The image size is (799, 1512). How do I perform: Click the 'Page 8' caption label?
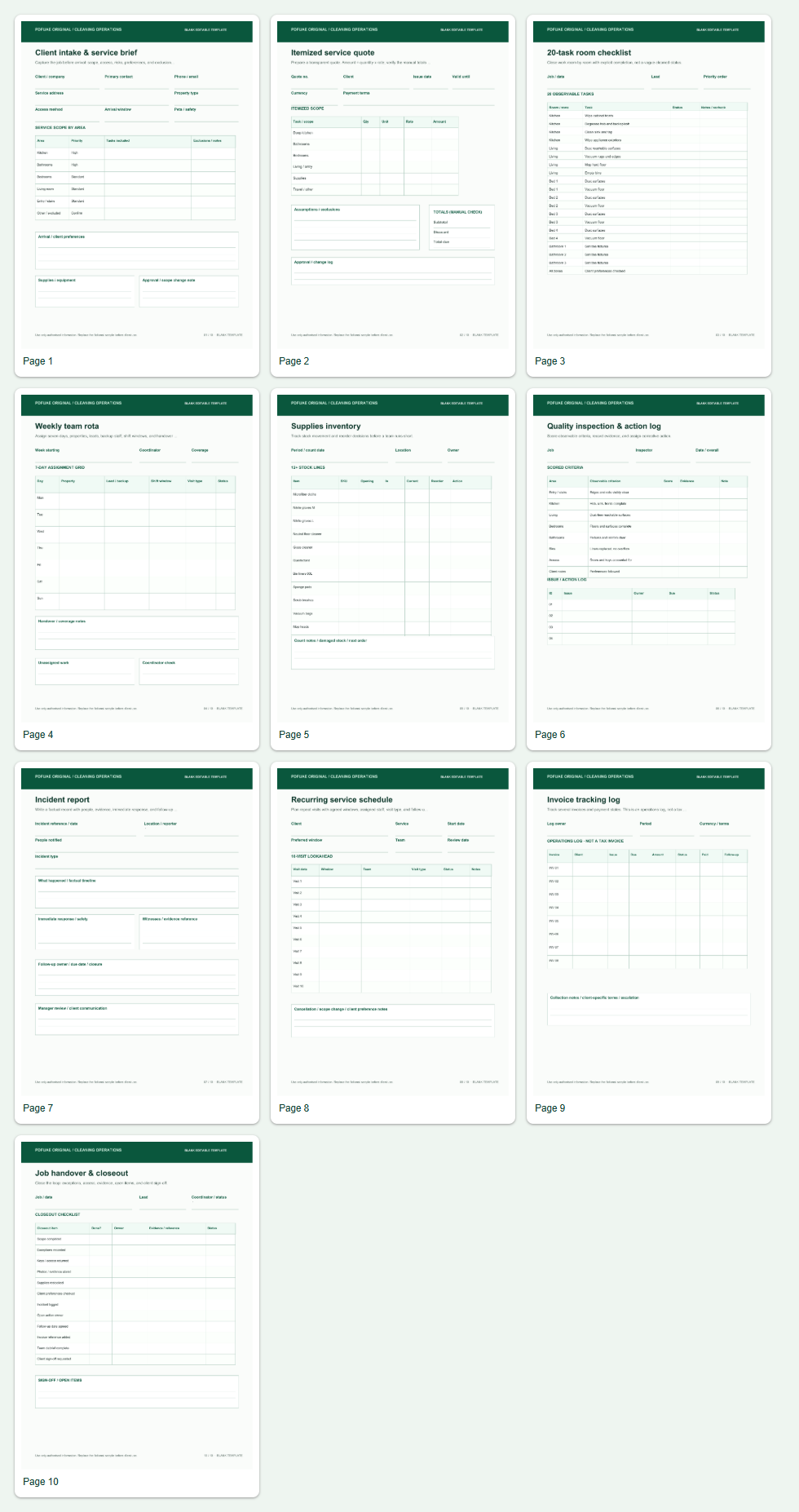[294, 1108]
